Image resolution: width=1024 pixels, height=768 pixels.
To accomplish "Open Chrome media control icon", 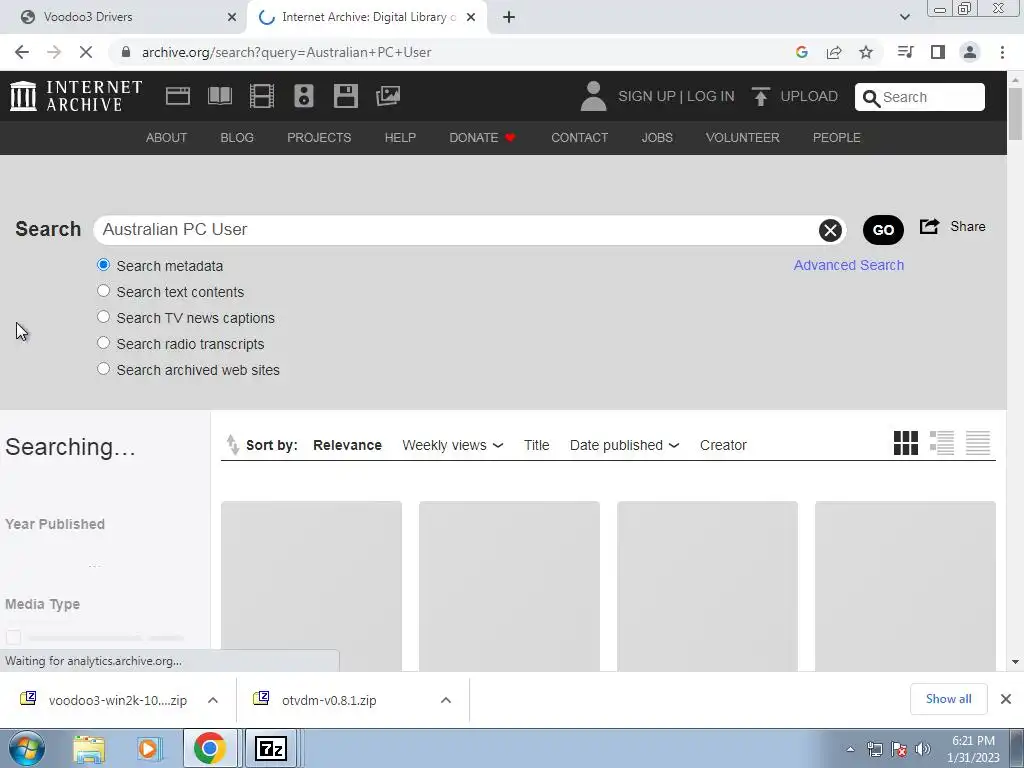I will pos(905,52).
